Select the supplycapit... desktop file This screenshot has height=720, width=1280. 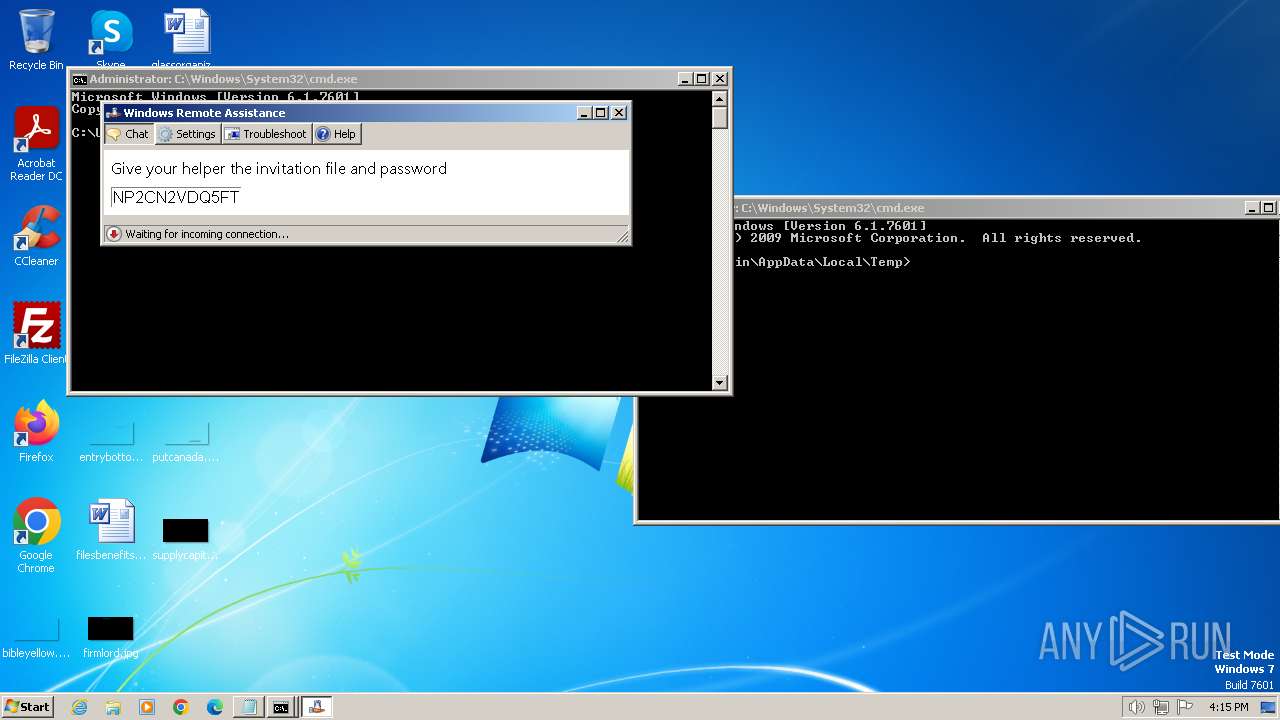click(185, 537)
